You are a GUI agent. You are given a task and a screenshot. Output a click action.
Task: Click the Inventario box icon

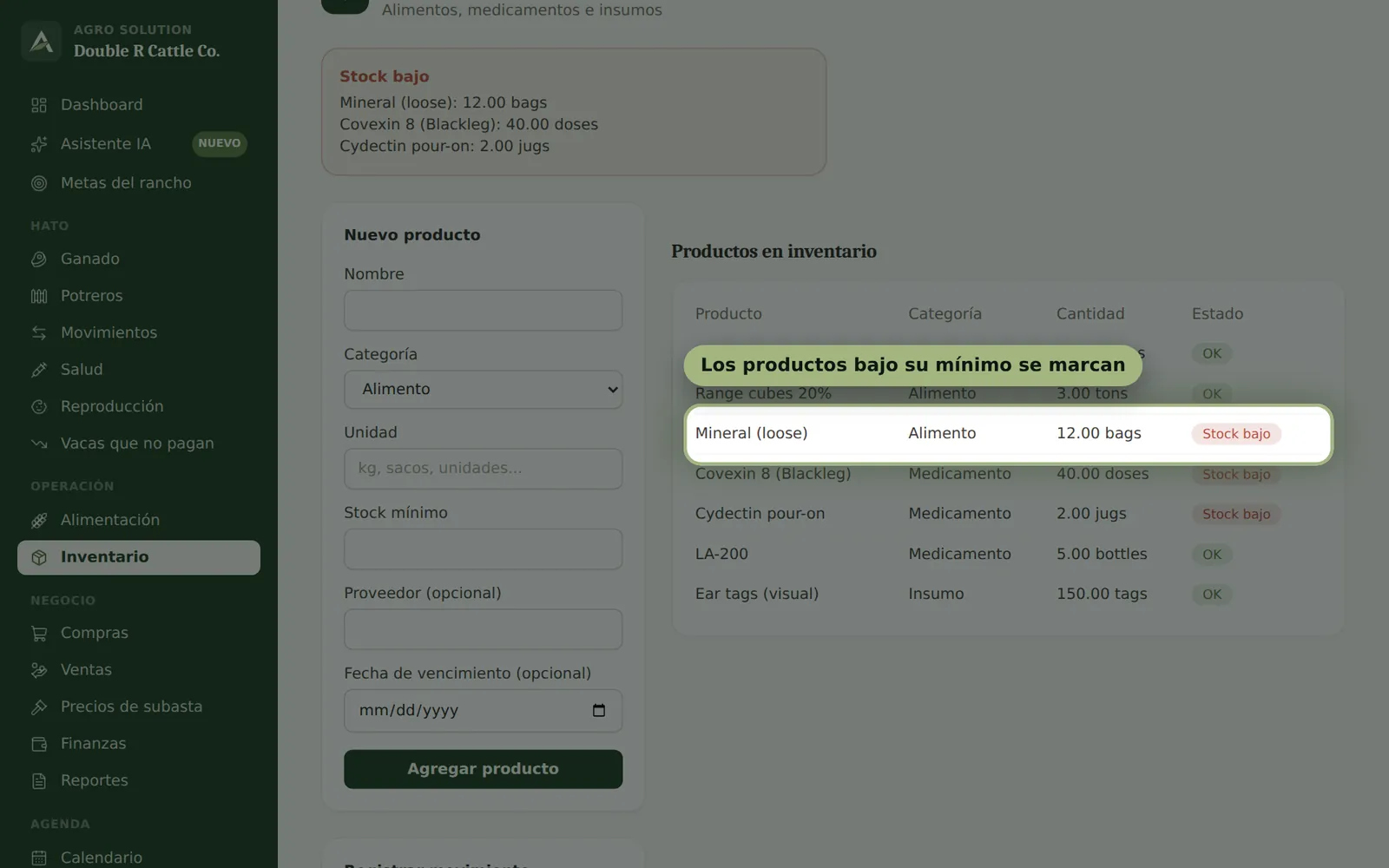39,557
